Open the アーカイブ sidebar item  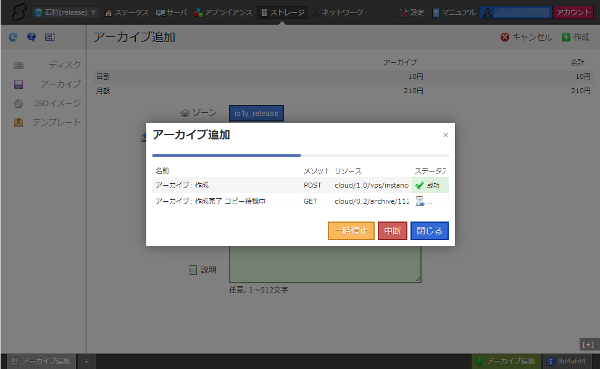pyautogui.click(x=47, y=84)
